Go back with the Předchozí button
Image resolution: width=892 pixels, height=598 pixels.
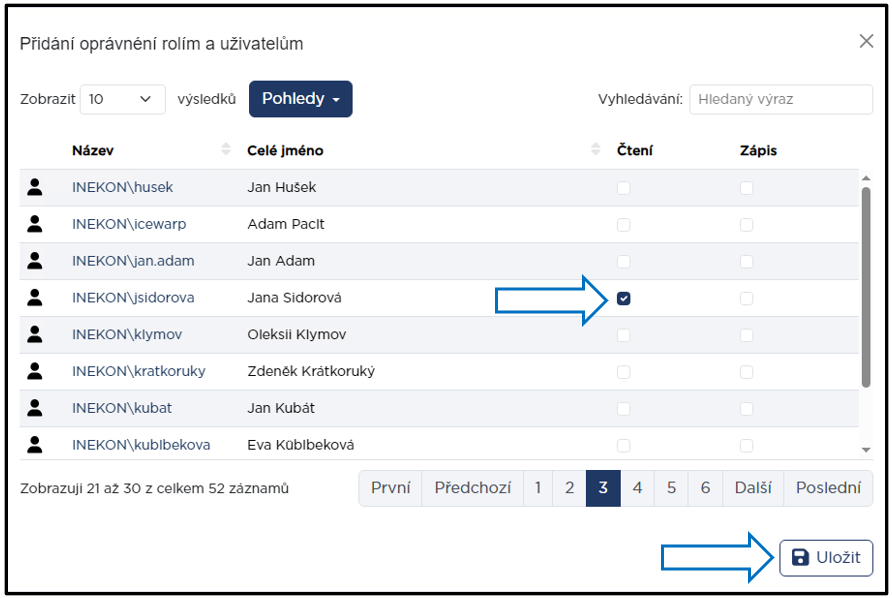[473, 488]
